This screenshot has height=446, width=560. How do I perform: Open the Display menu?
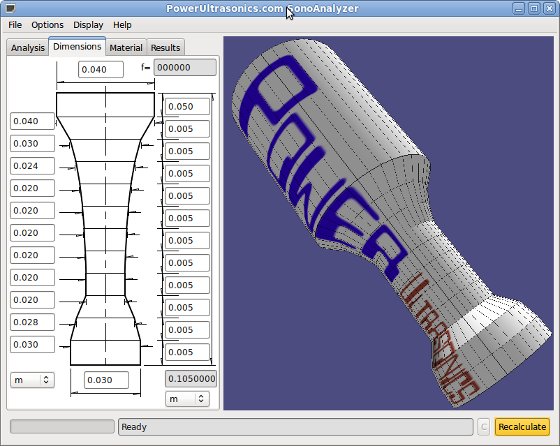coord(88,25)
